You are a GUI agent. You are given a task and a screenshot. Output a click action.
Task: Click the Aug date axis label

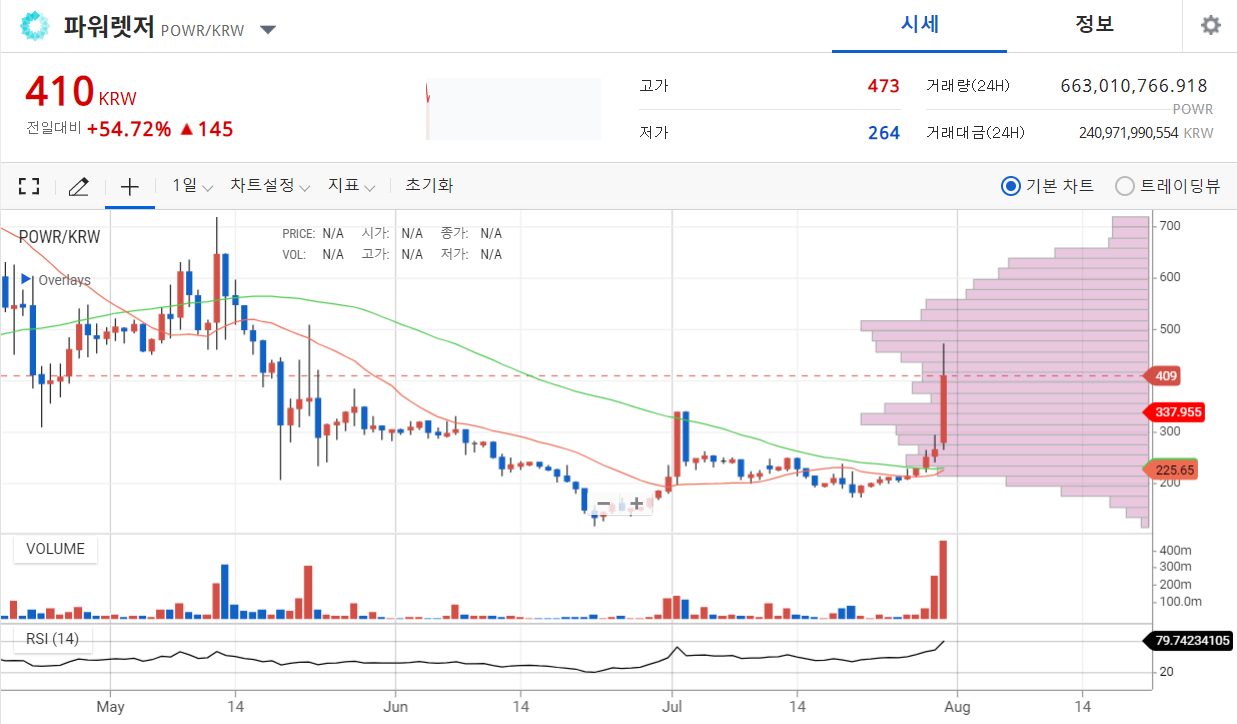[957, 707]
